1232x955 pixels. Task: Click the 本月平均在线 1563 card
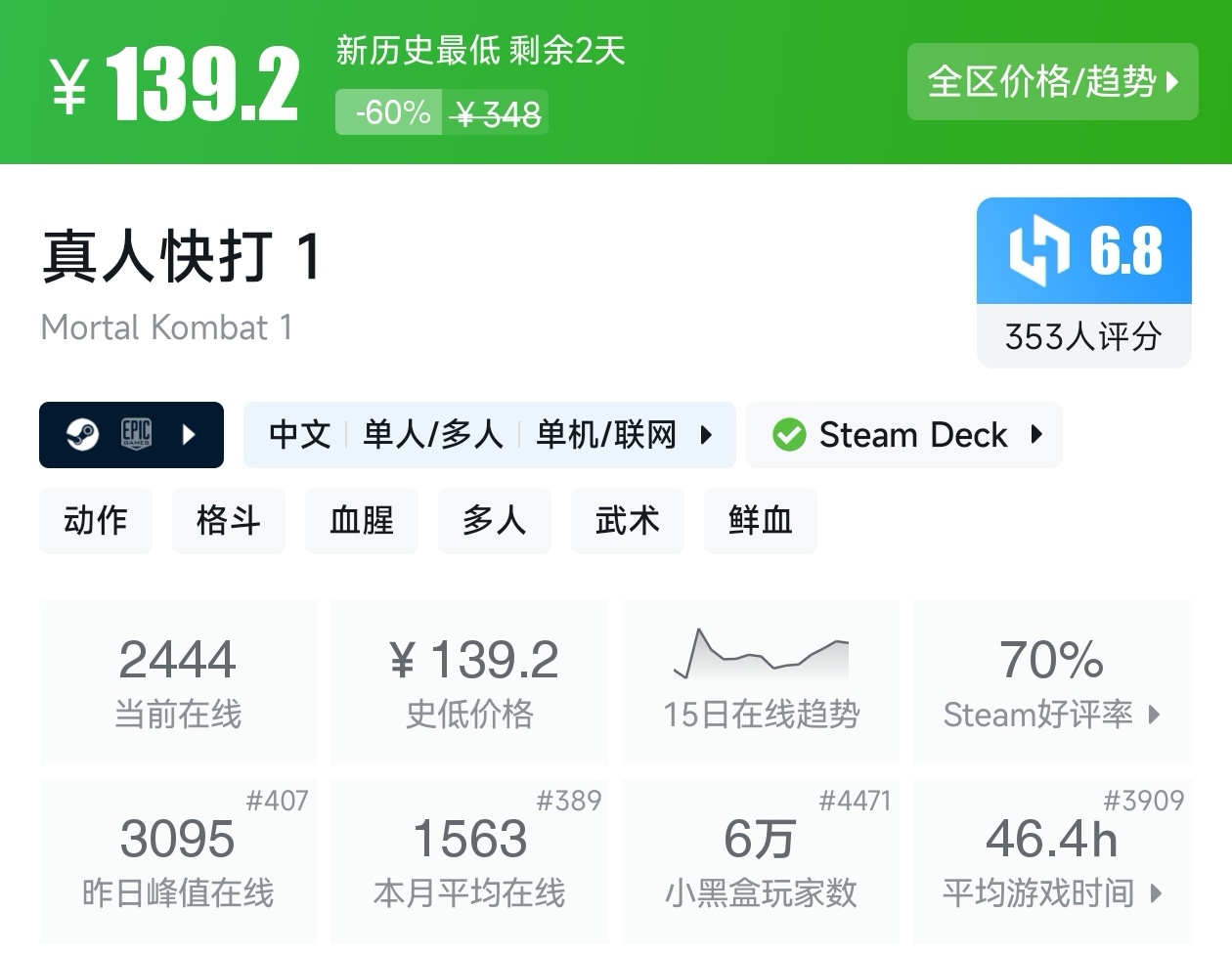(x=470, y=862)
